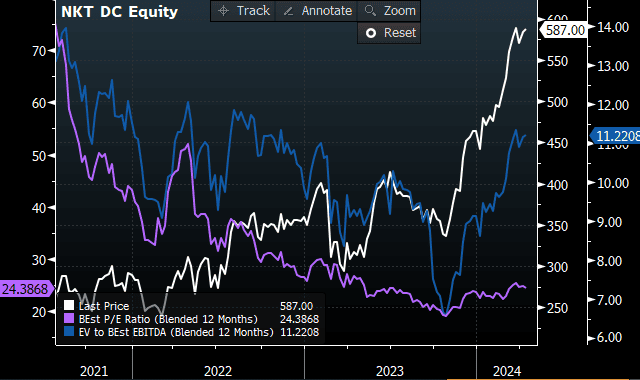Click the blue 11.2208 axis marker
The height and width of the screenshot is (380, 640).
tap(616, 136)
